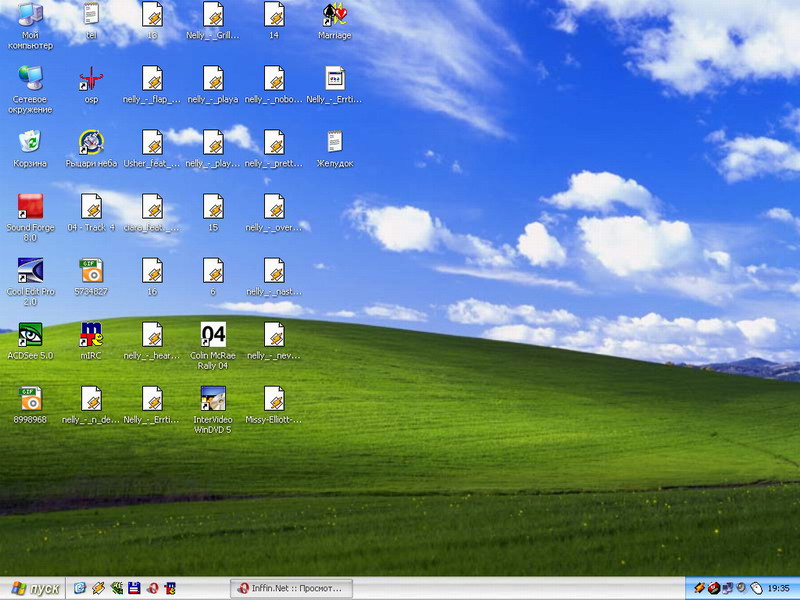Viewport: 800px width, 600px height.
Task: Click the пуск Start button
Action: (x=32, y=589)
